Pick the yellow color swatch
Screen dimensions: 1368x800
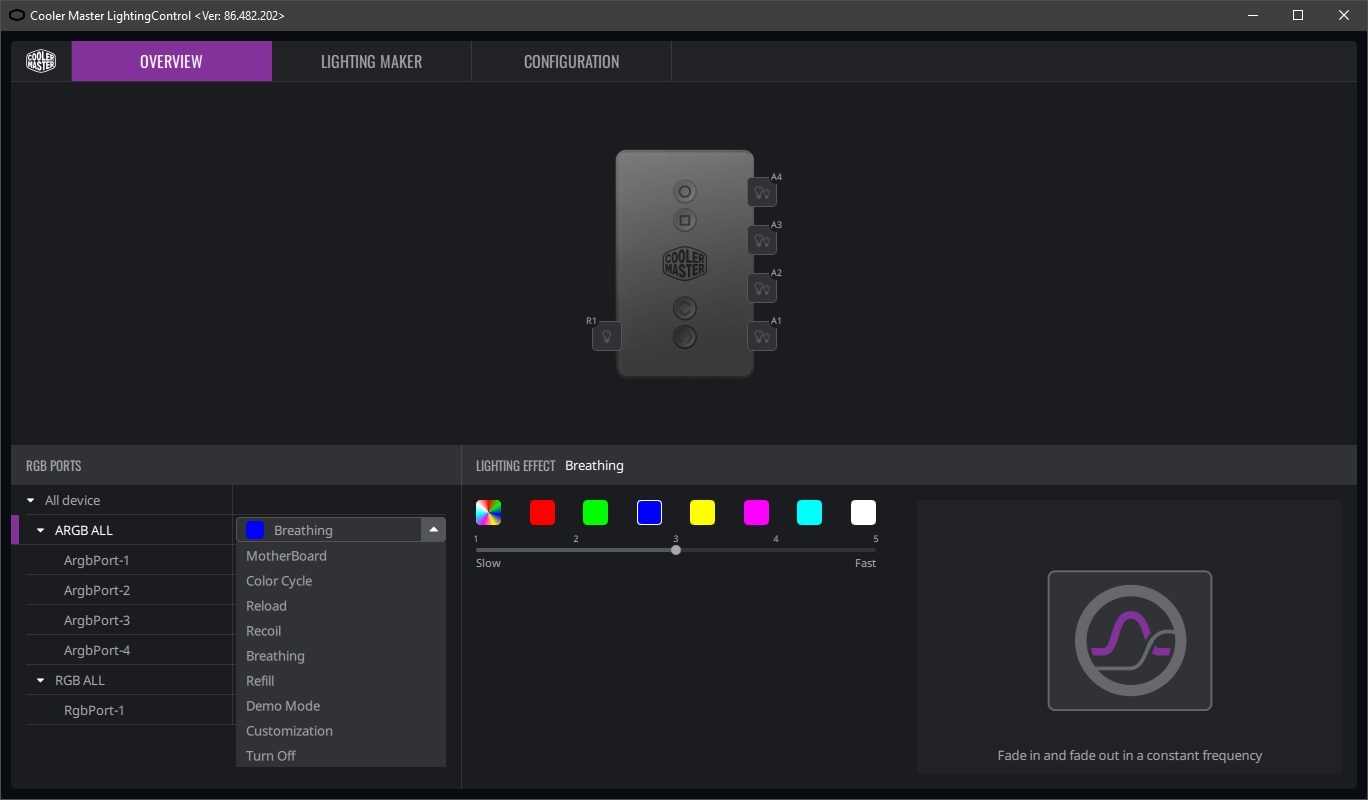coord(702,513)
